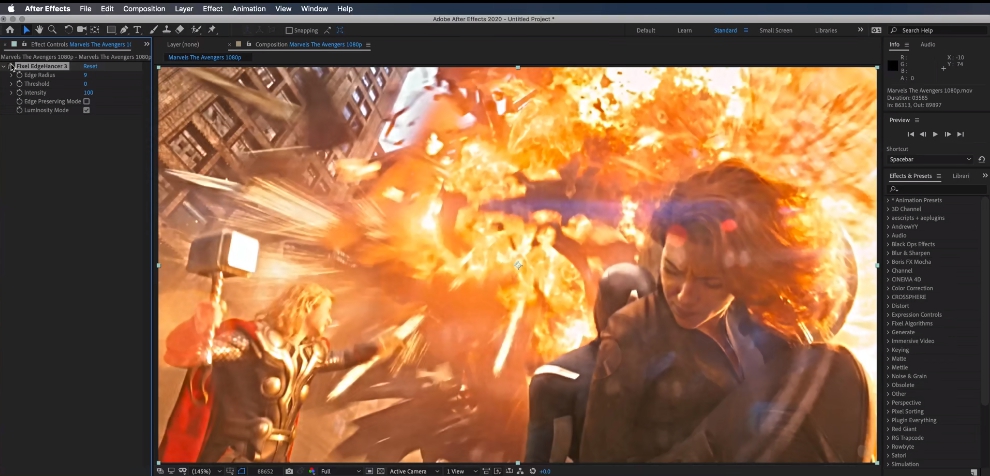The image size is (990, 476).
Task: Select the Rectangle shape tool
Action: pos(110,30)
